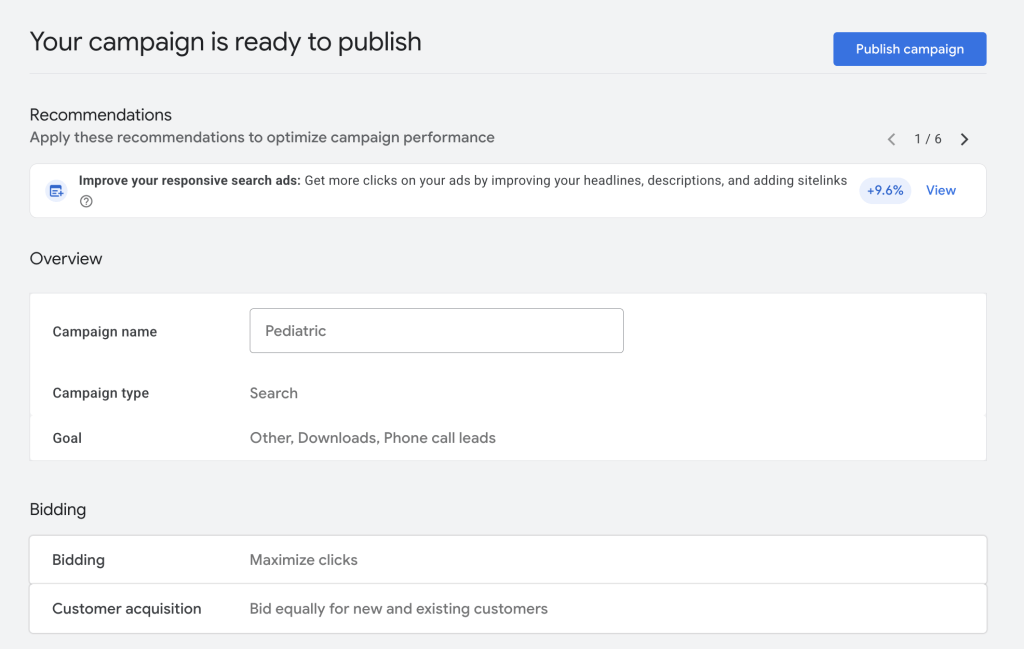
Task: Open the help question mark icon
Action: (86, 201)
